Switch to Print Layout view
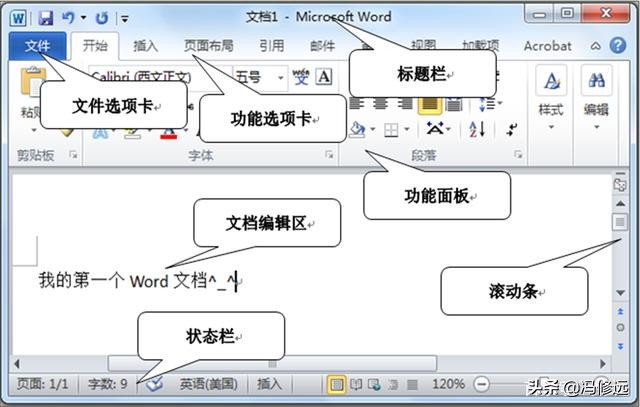This screenshot has width=640, height=407. click(336, 384)
